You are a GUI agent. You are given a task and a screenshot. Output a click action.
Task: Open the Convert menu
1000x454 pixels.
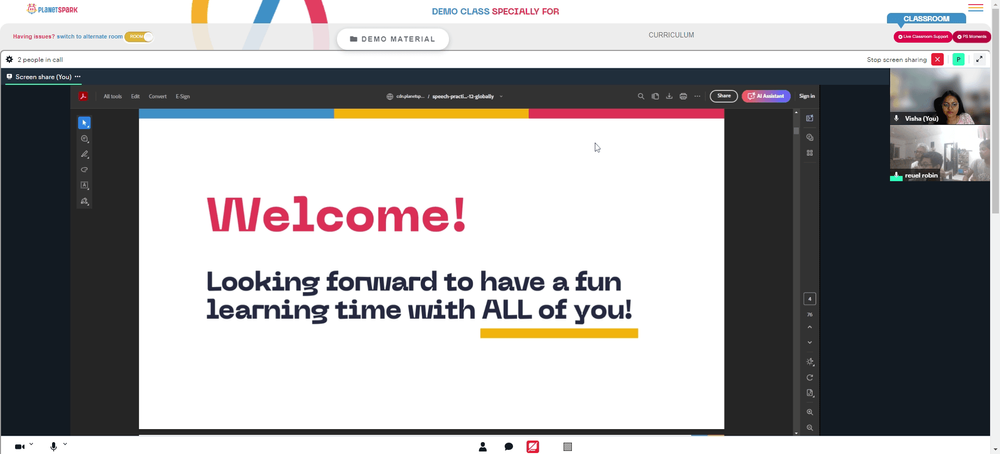pyautogui.click(x=158, y=96)
